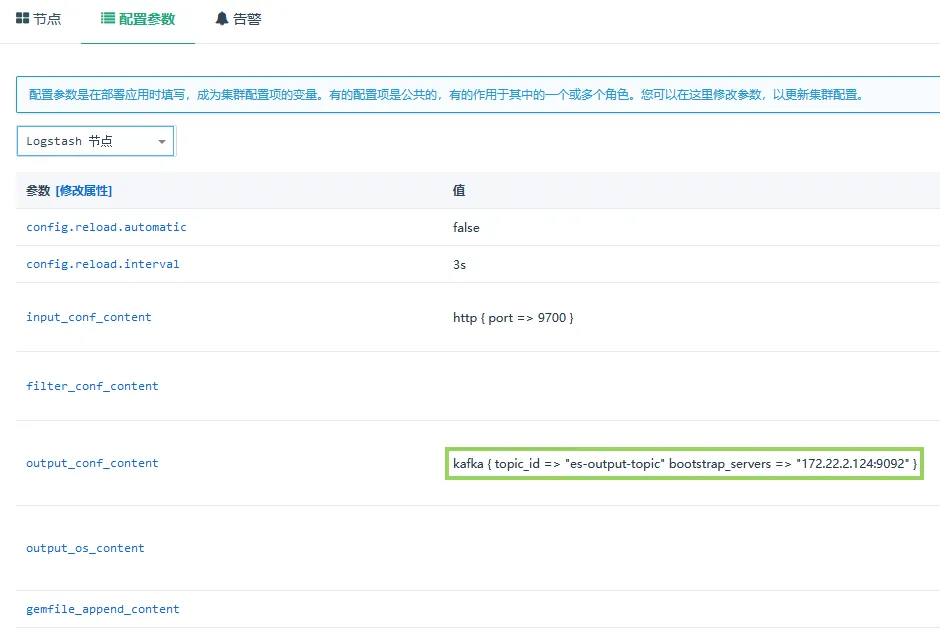The width and height of the screenshot is (940, 638).
Task: Open the input_conf_content parameter
Action: pyautogui.click(x=89, y=317)
